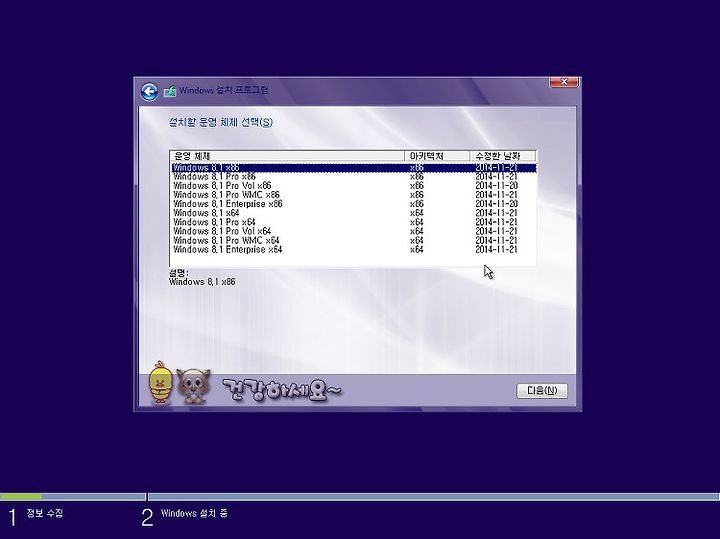This screenshot has height=539, width=720.
Task: Select Windows 8.1 Pro Vol x86
Action: pyautogui.click(x=354, y=186)
